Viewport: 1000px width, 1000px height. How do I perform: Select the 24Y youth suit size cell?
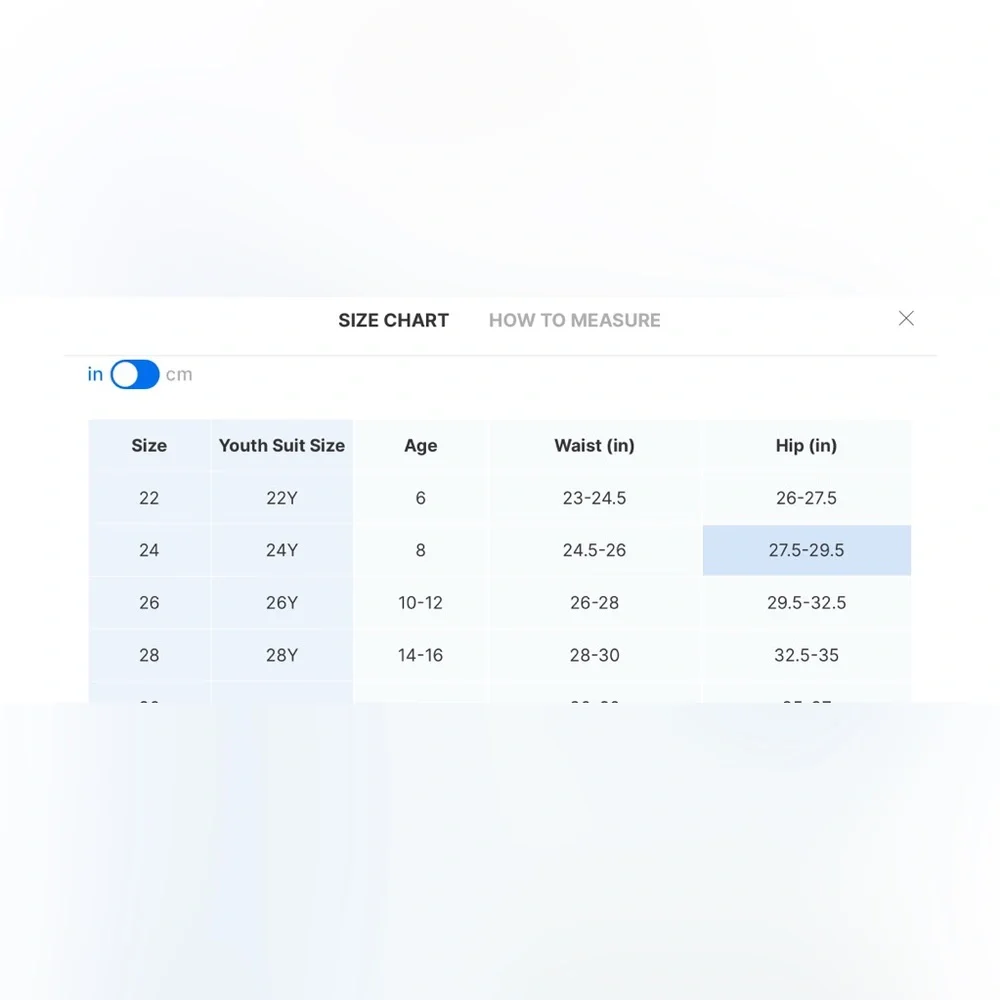pyautogui.click(x=281, y=550)
